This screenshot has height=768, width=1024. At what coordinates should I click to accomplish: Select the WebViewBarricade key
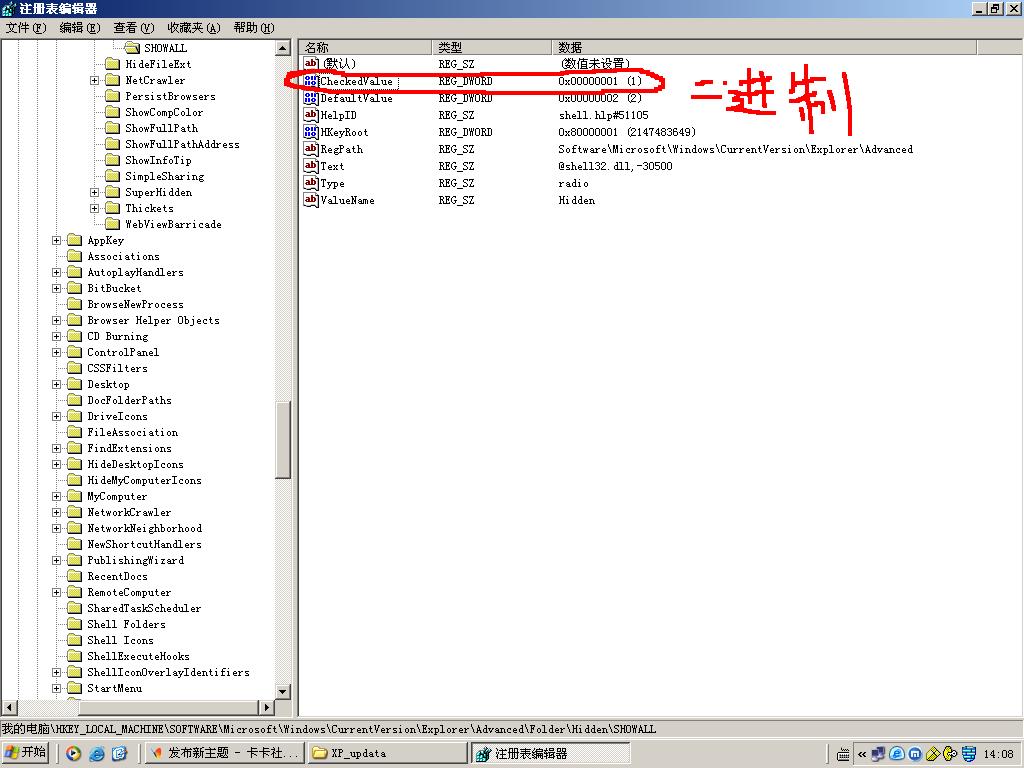pyautogui.click(x=173, y=224)
